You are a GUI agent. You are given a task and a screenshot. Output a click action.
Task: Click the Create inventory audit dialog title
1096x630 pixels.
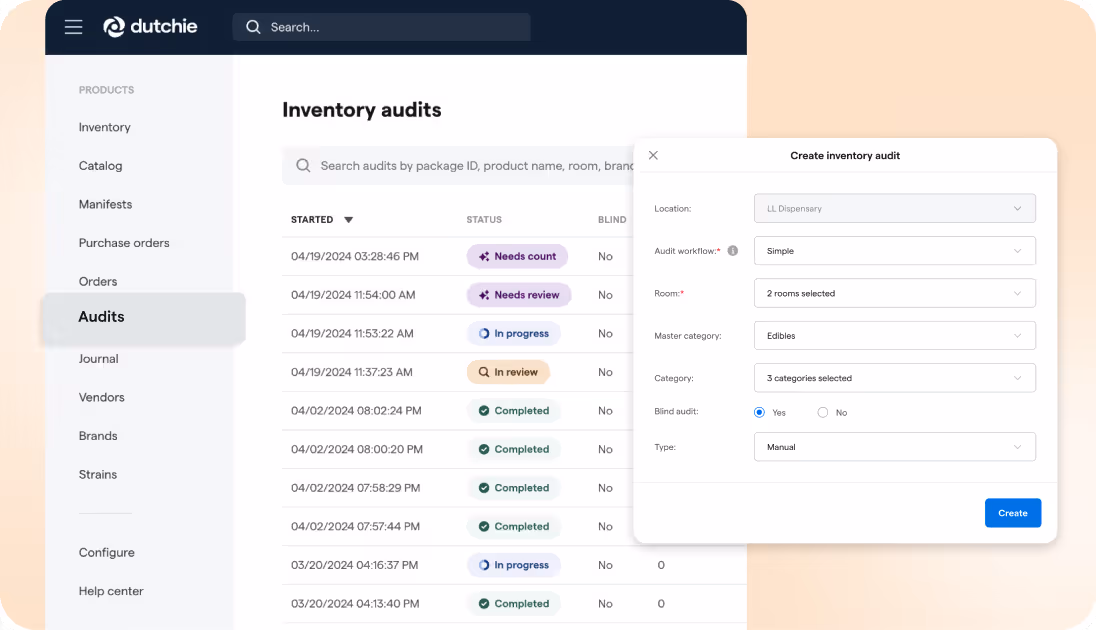[845, 155]
